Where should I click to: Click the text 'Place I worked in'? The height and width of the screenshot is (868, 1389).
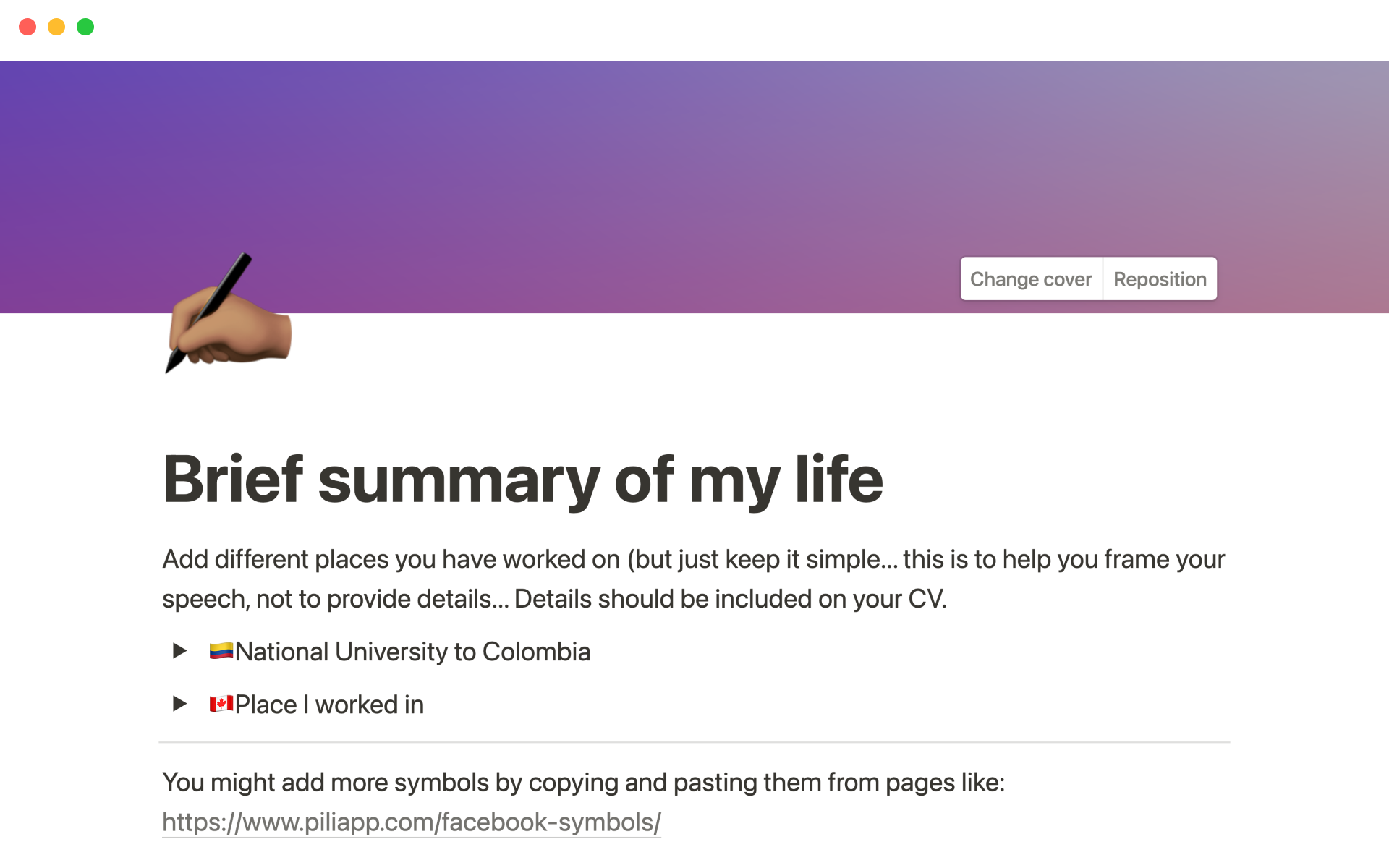tap(329, 705)
